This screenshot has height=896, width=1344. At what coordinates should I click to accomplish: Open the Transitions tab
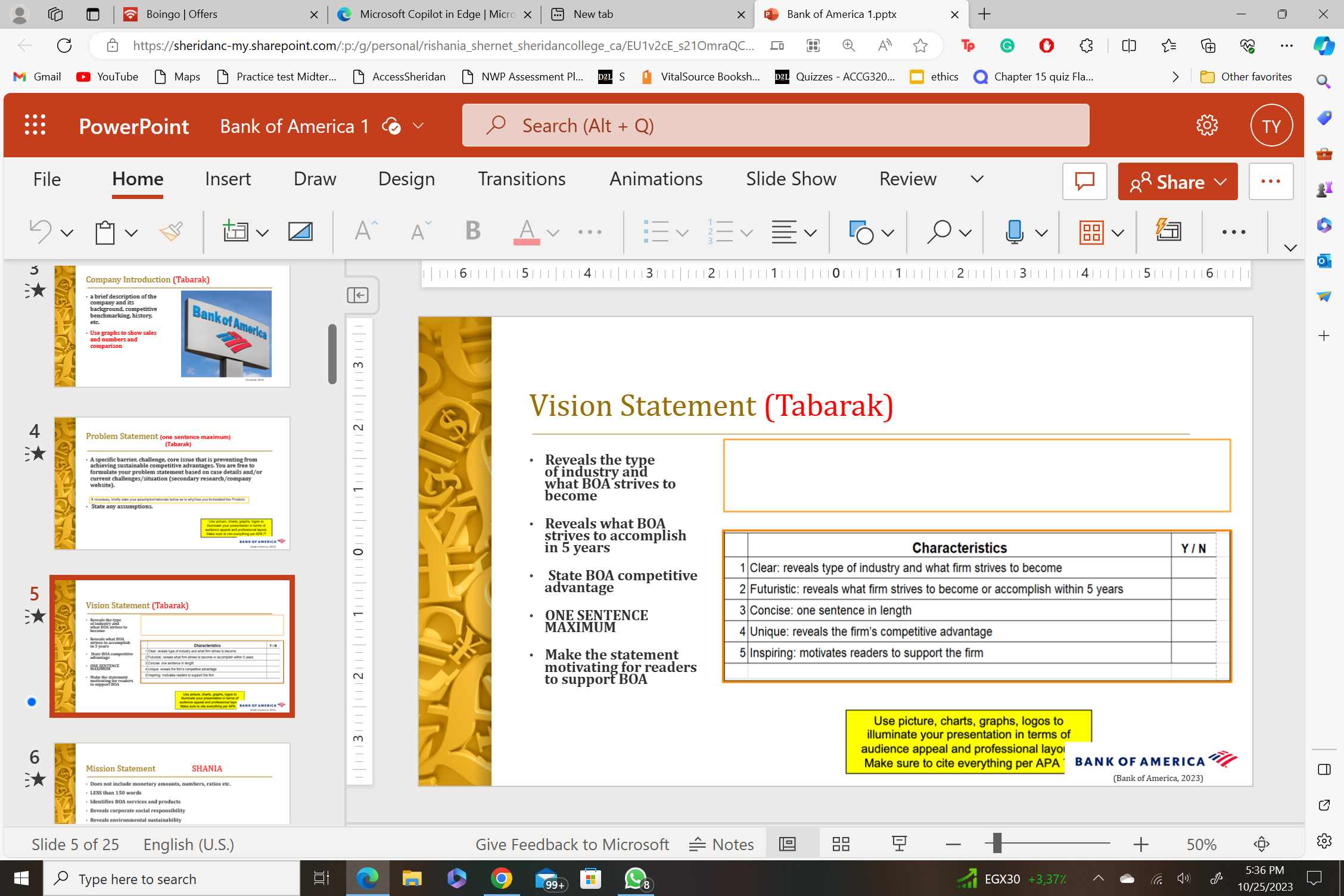(x=522, y=179)
